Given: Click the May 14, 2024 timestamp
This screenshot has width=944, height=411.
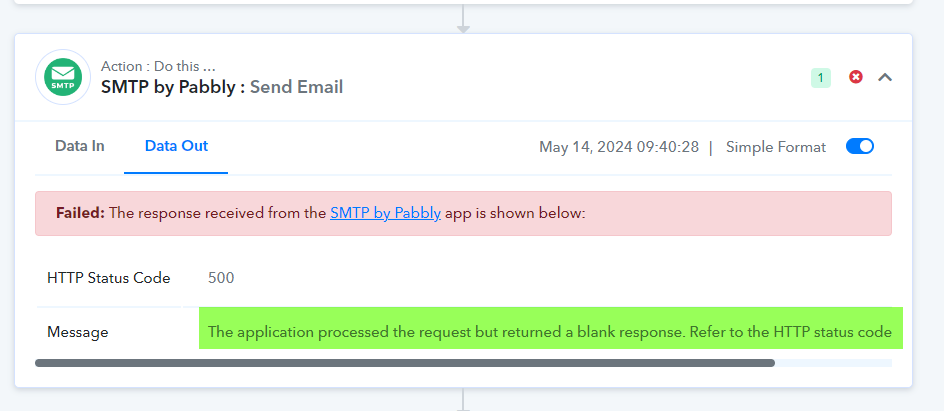Looking at the screenshot, I should [619, 147].
